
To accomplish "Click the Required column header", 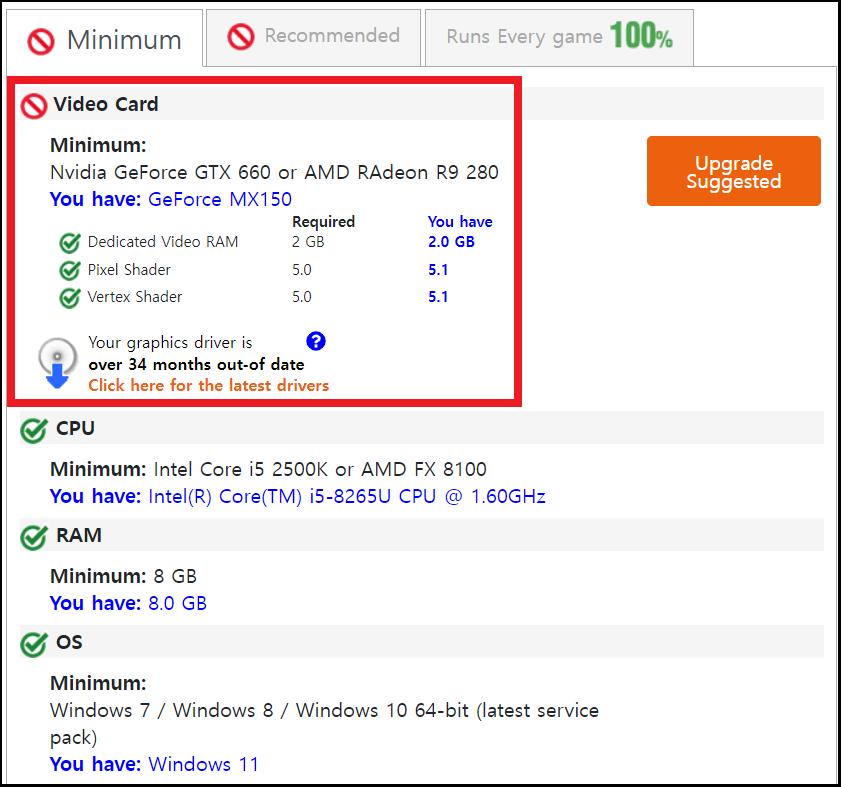I will (x=323, y=222).
